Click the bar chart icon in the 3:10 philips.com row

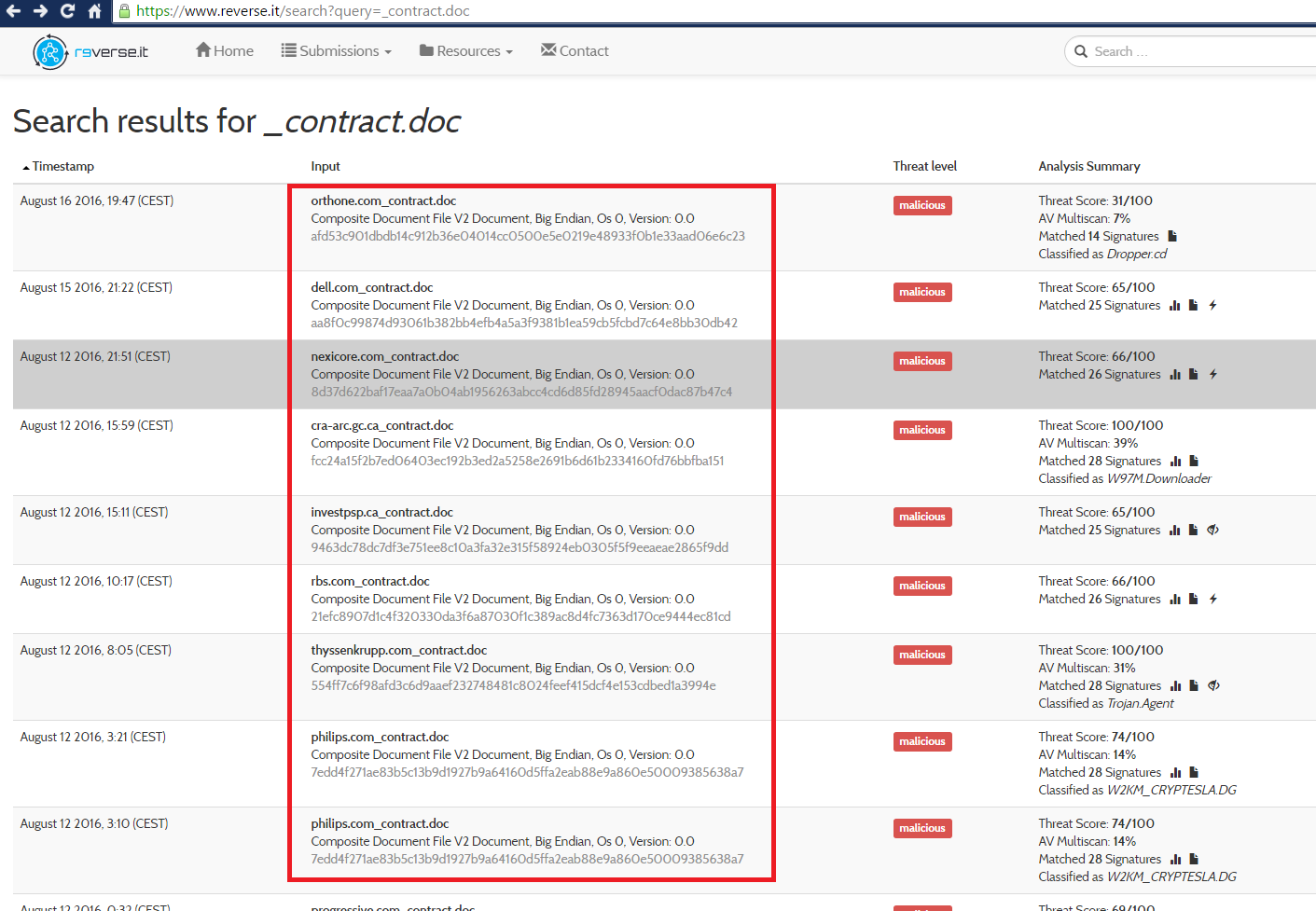point(1176,859)
